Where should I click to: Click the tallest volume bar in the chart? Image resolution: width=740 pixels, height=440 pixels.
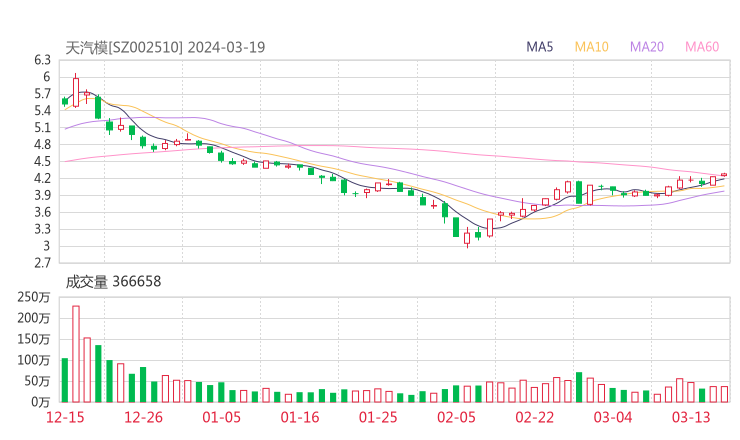pyautogui.click(x=76, y=353)
